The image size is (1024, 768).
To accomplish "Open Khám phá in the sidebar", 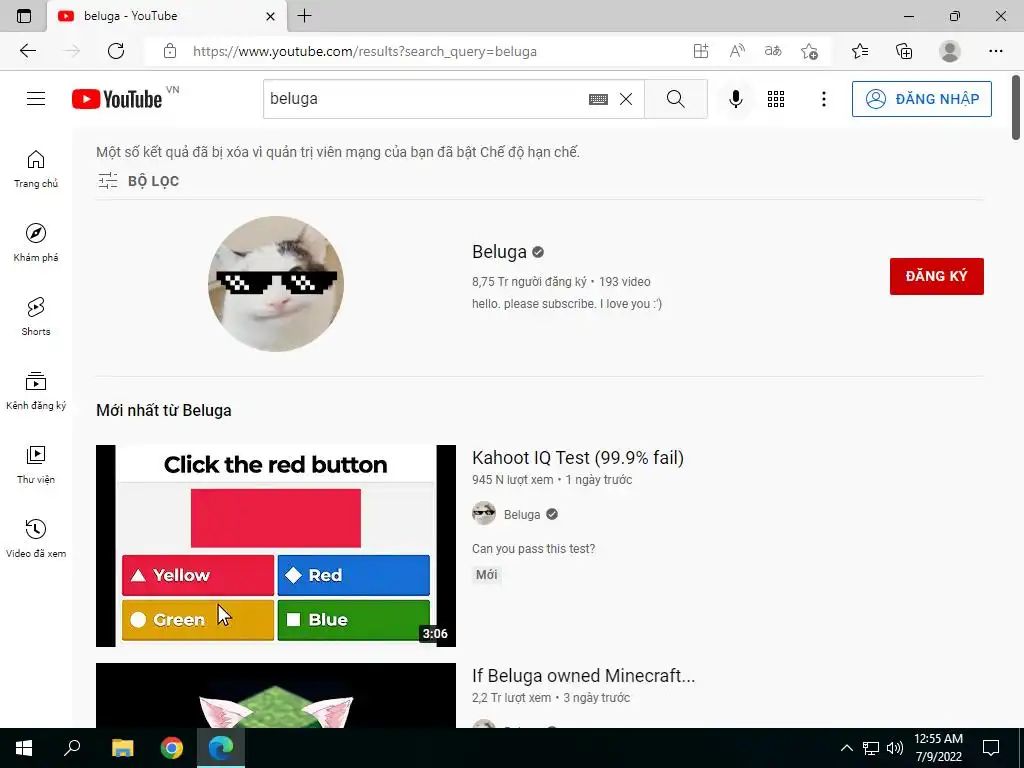I will [x=36, y=243].
